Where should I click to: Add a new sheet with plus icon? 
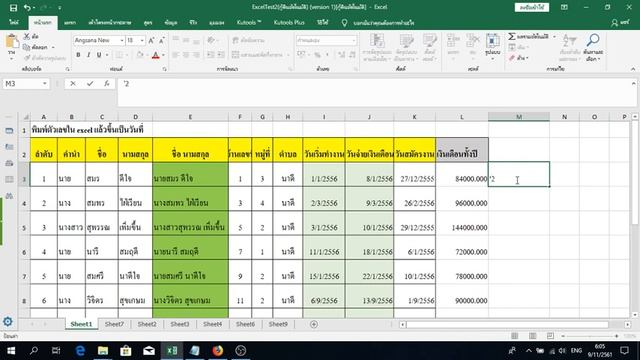(314, 324)
